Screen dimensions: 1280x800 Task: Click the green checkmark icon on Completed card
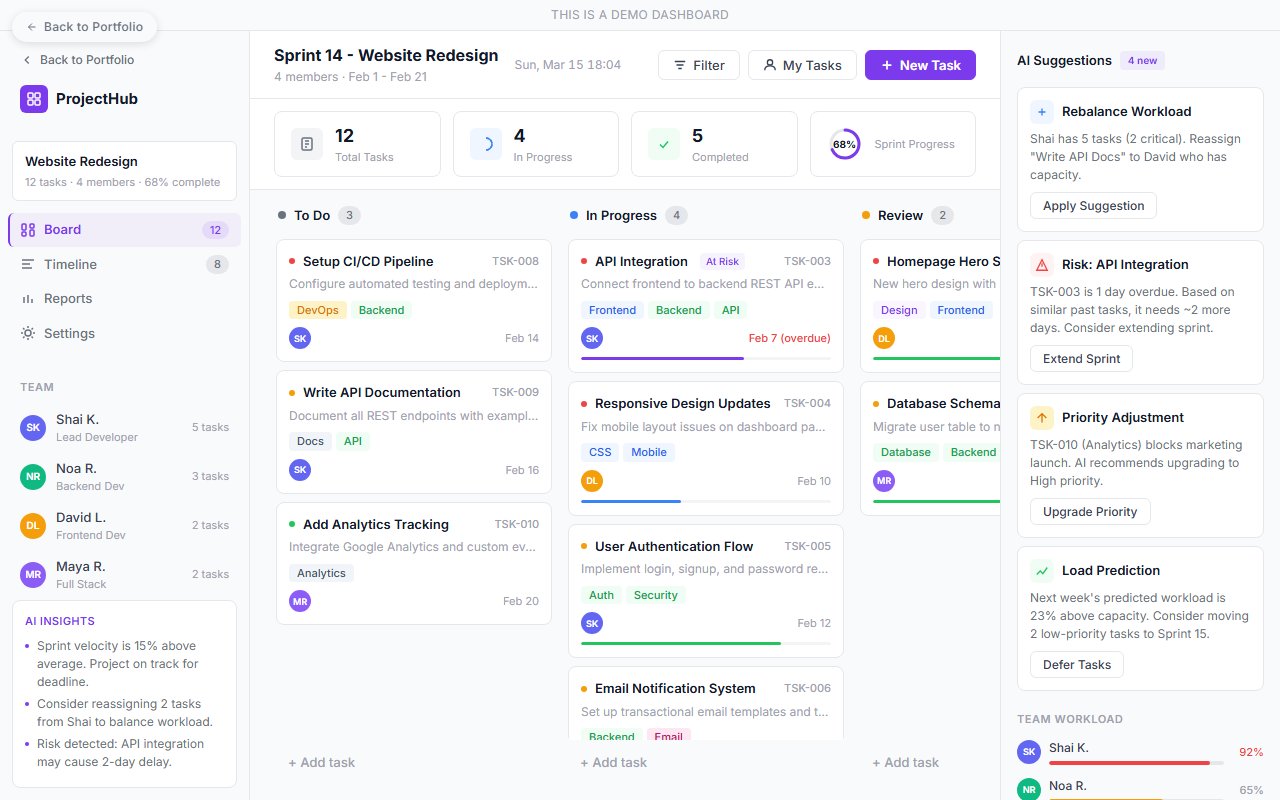663,144
